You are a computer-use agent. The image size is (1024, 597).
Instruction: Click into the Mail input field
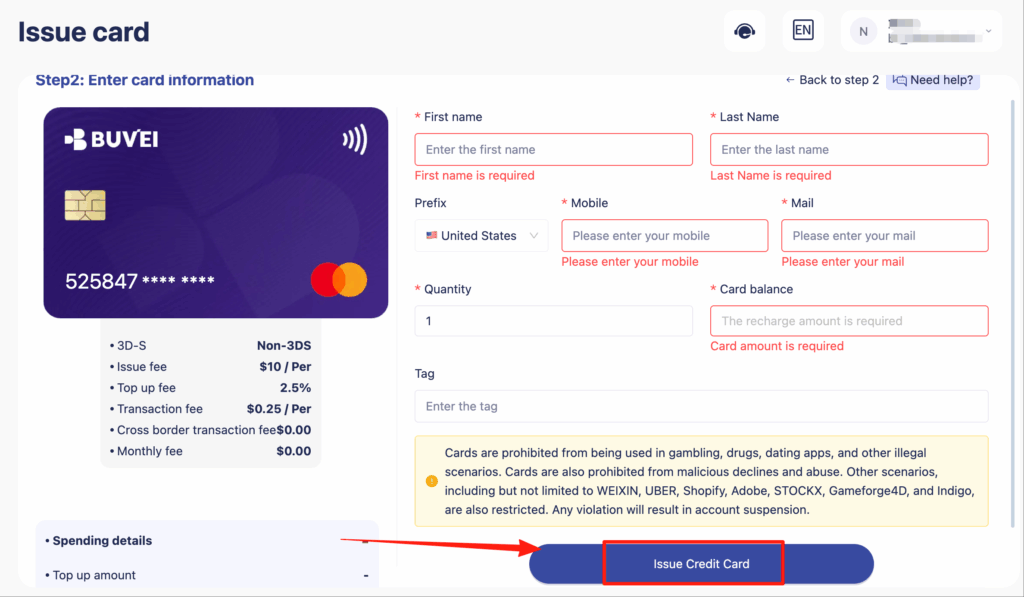(x=884, y=236)
